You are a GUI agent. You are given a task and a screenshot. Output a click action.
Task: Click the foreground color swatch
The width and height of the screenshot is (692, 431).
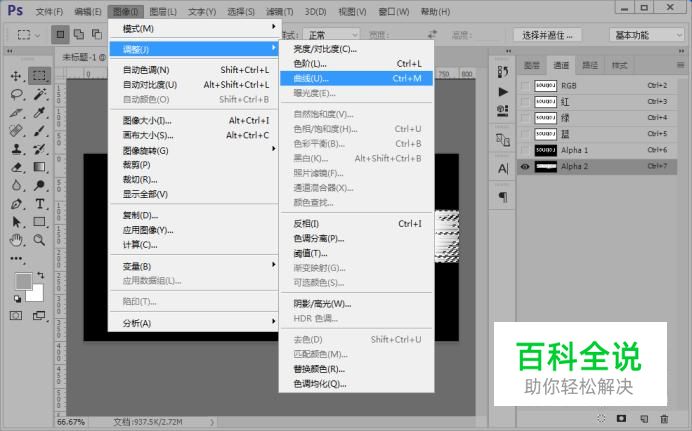(x=23, y=281)
